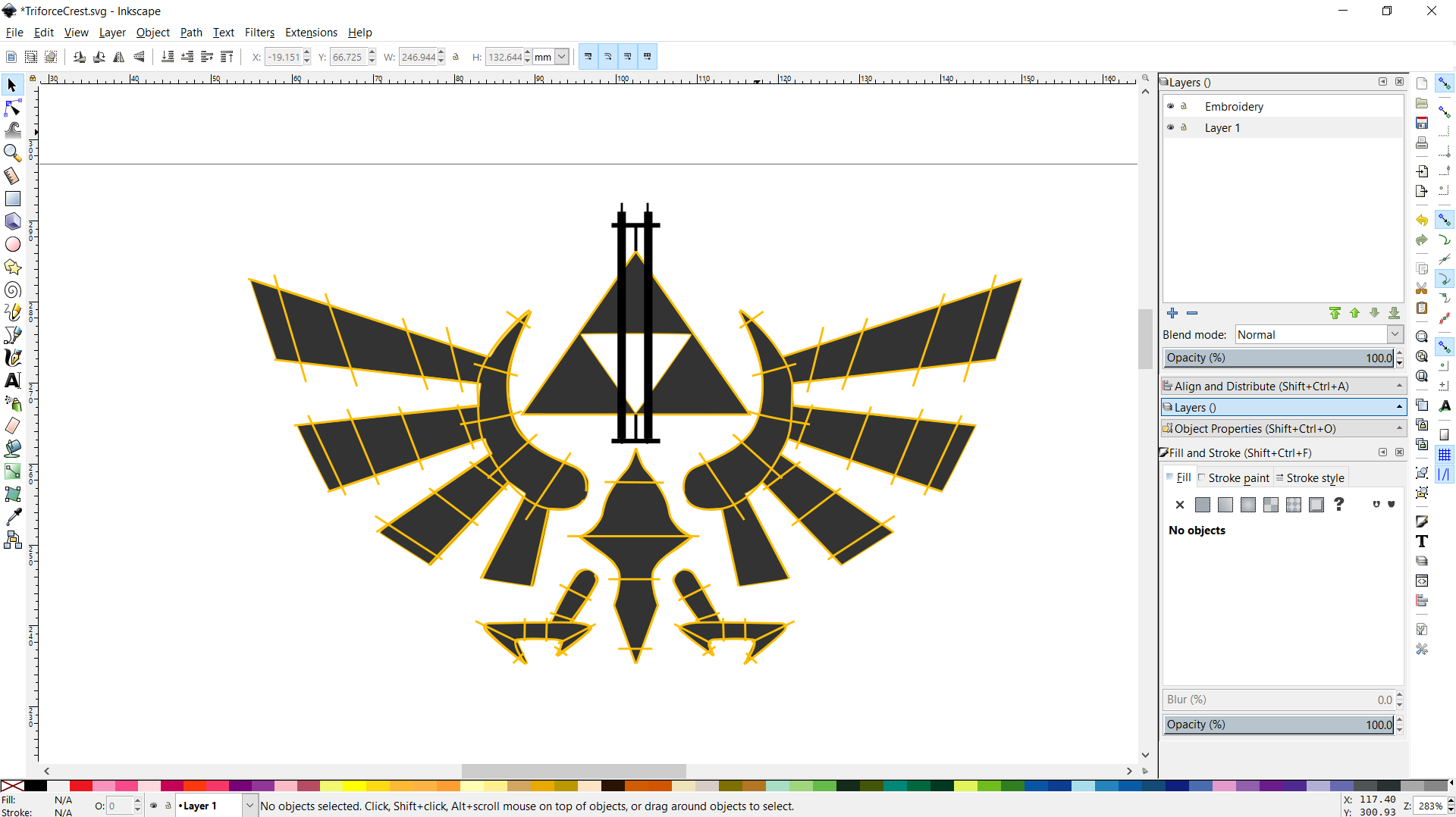Activate the Bezier pen tool
Viewport: 1456px width, 817px height.
click(12, 334)
